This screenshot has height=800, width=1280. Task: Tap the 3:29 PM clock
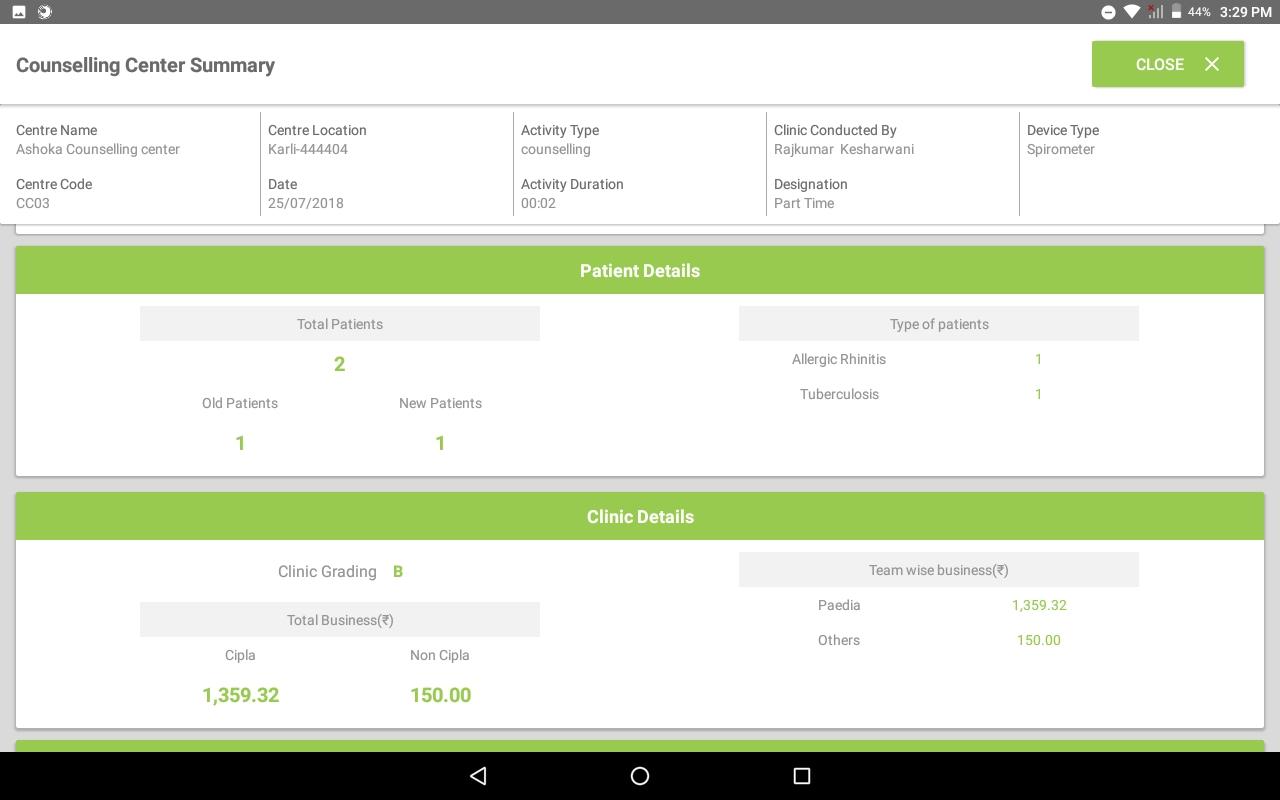click(x=1246, y=12)
